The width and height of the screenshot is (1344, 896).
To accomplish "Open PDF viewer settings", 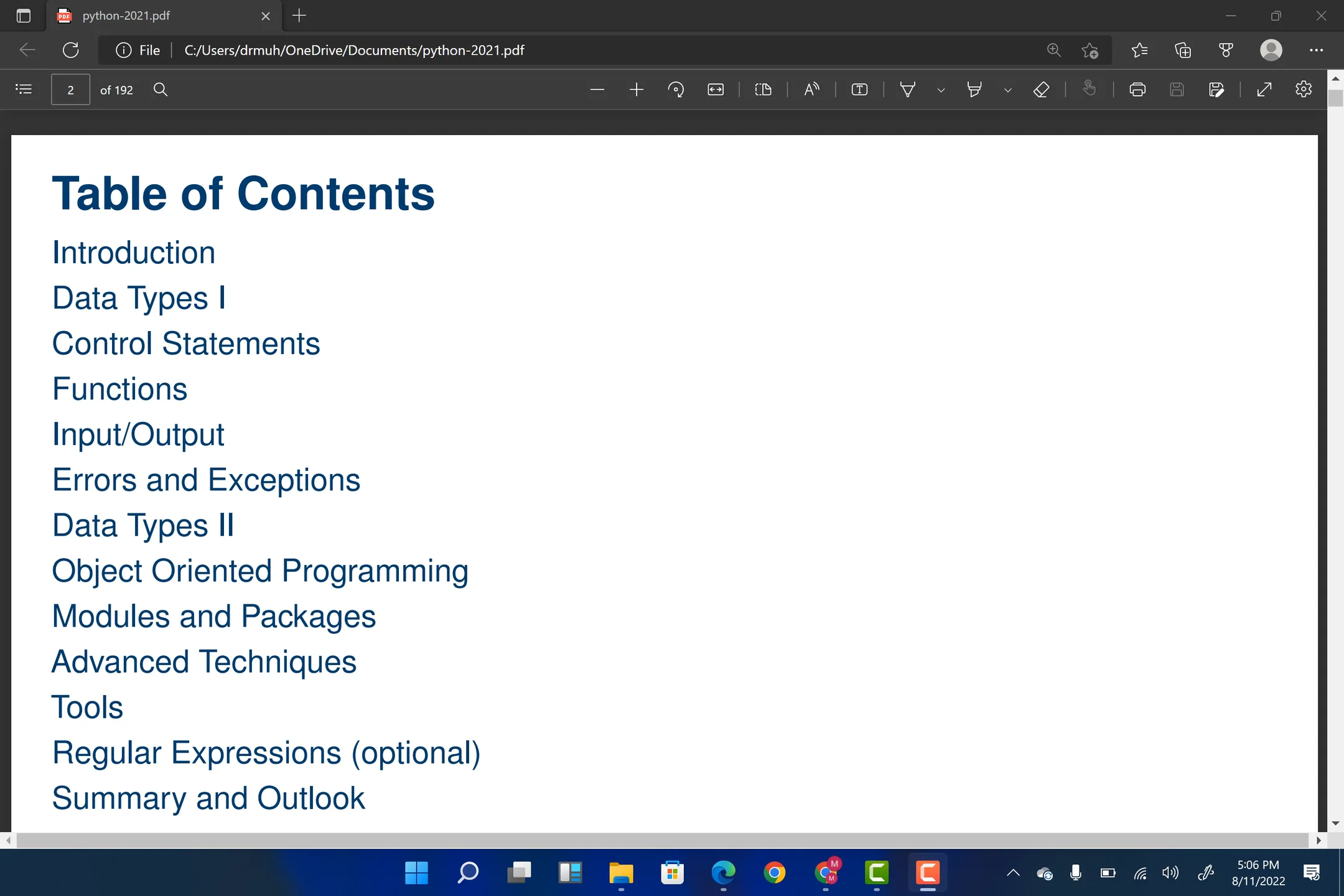I will [1304, 89].
